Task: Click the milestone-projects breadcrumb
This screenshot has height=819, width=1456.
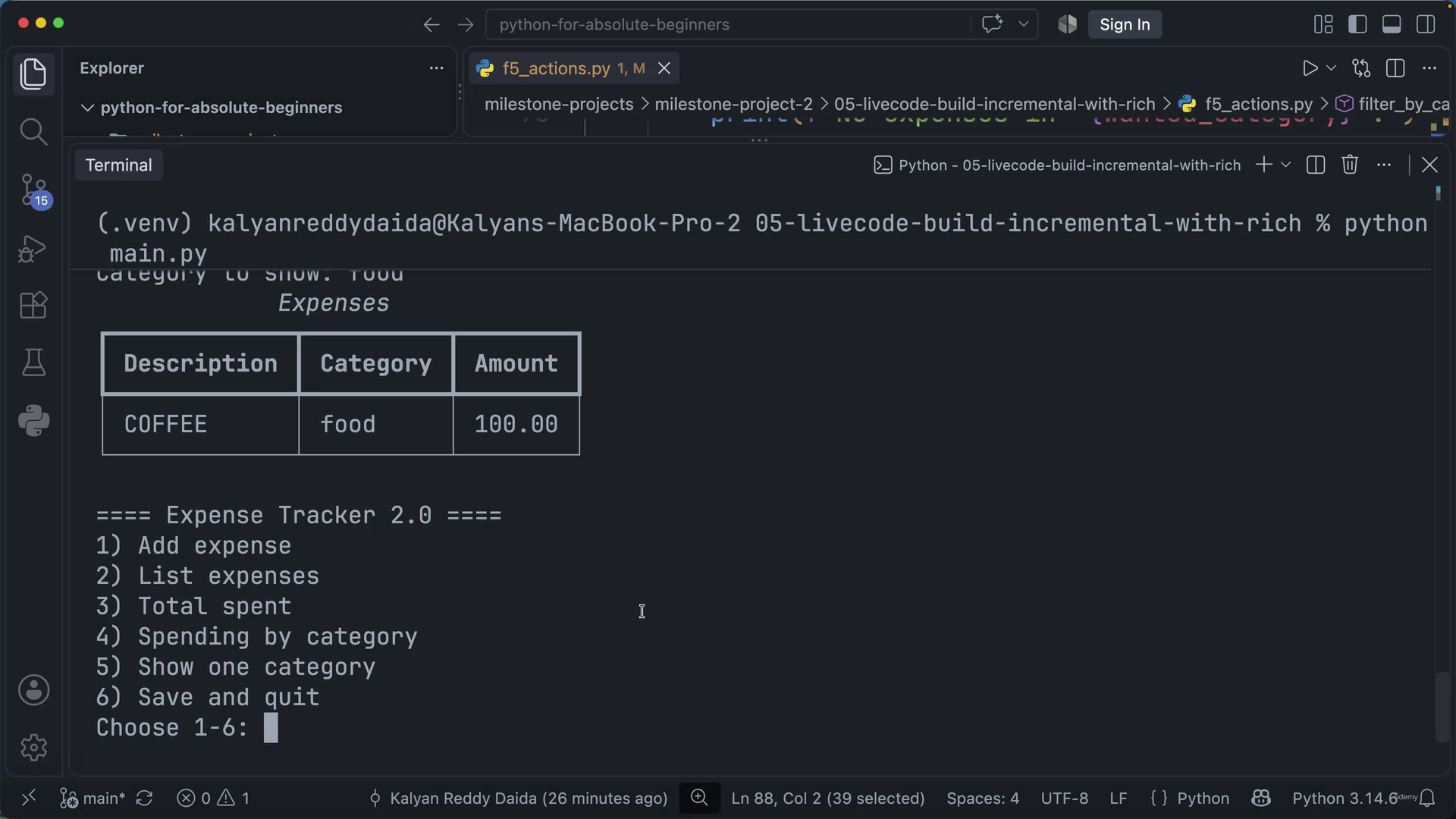Action: (x=559, y=104)
